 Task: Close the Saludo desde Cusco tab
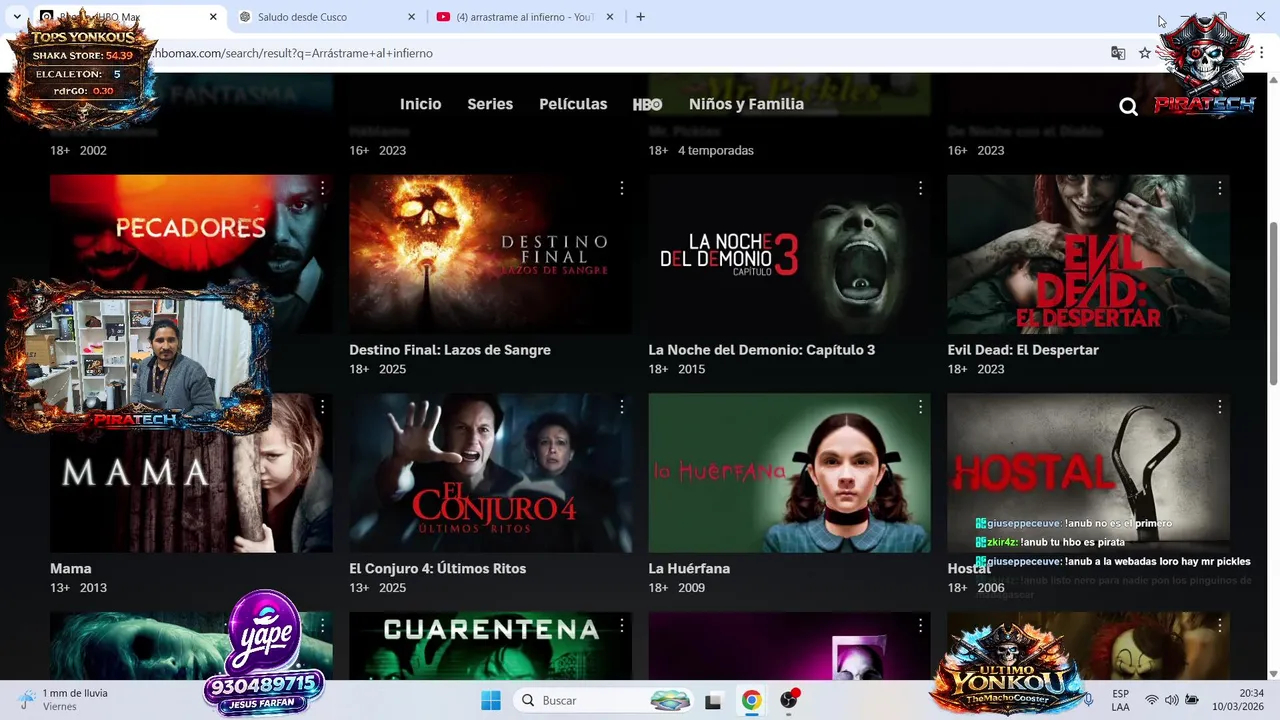pos(411,17)
